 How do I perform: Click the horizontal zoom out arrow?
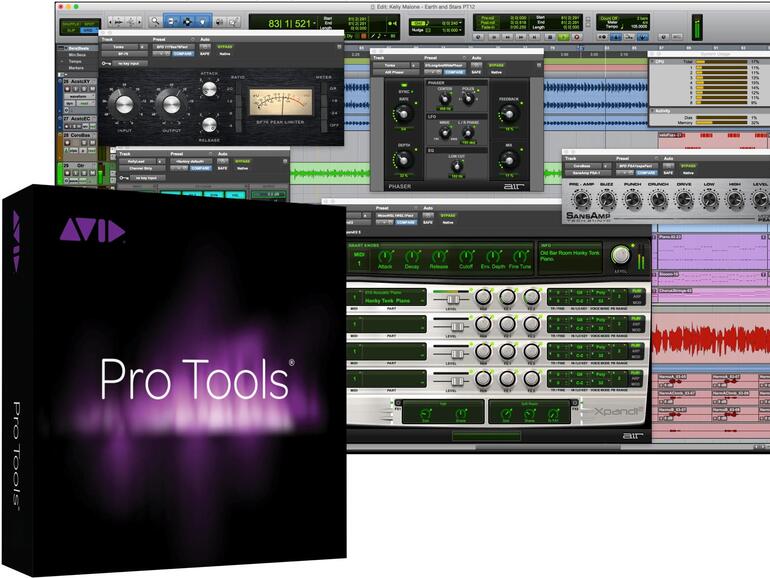click(x=110, y=22)
